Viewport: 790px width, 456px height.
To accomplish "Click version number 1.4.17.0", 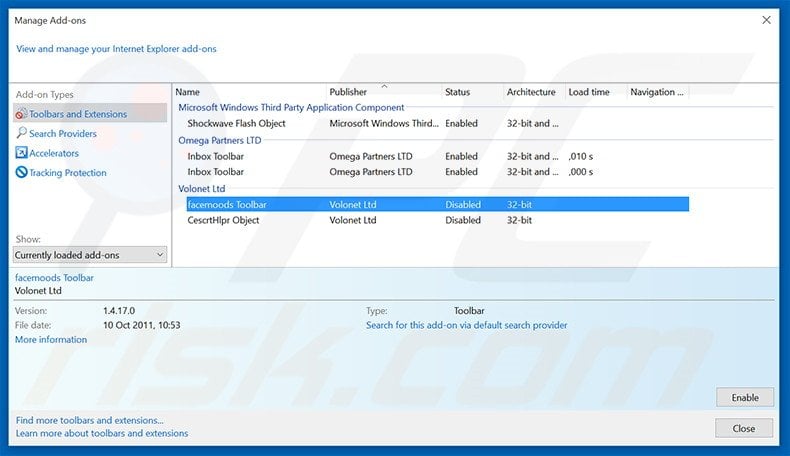I will pyautogui.click(x=119, y=311).
